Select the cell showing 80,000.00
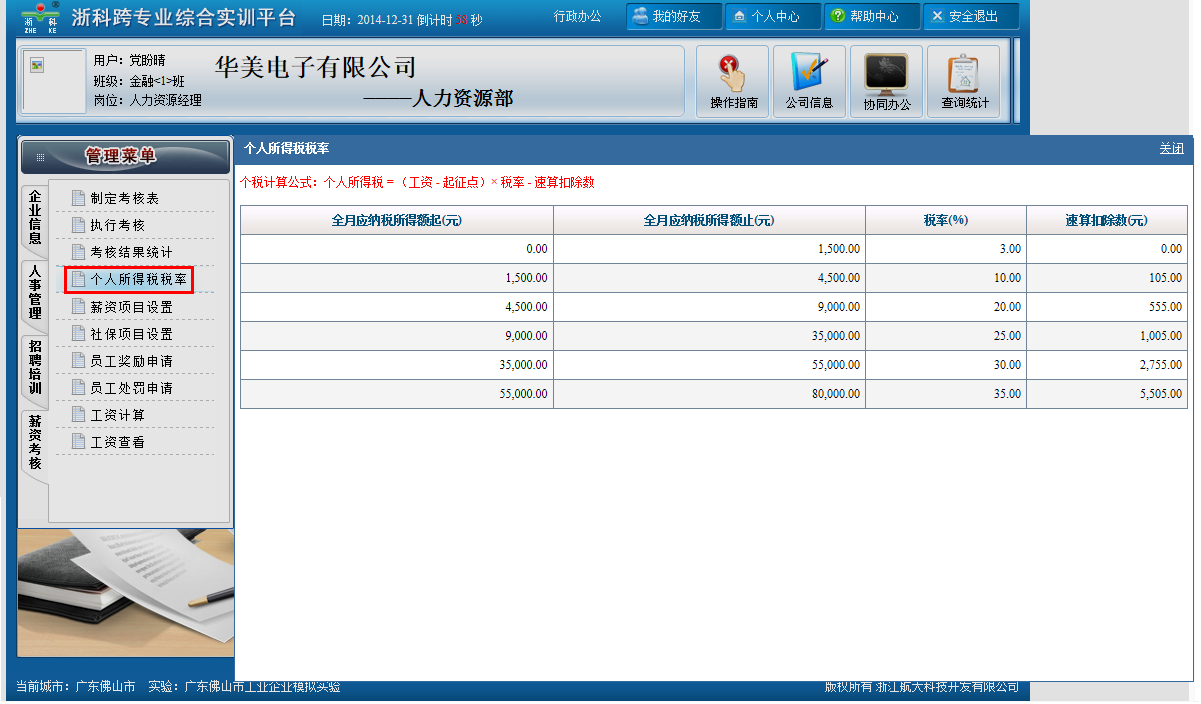Image resolution: width=1201 pixels, height=704 pixels. coord(709,394)
